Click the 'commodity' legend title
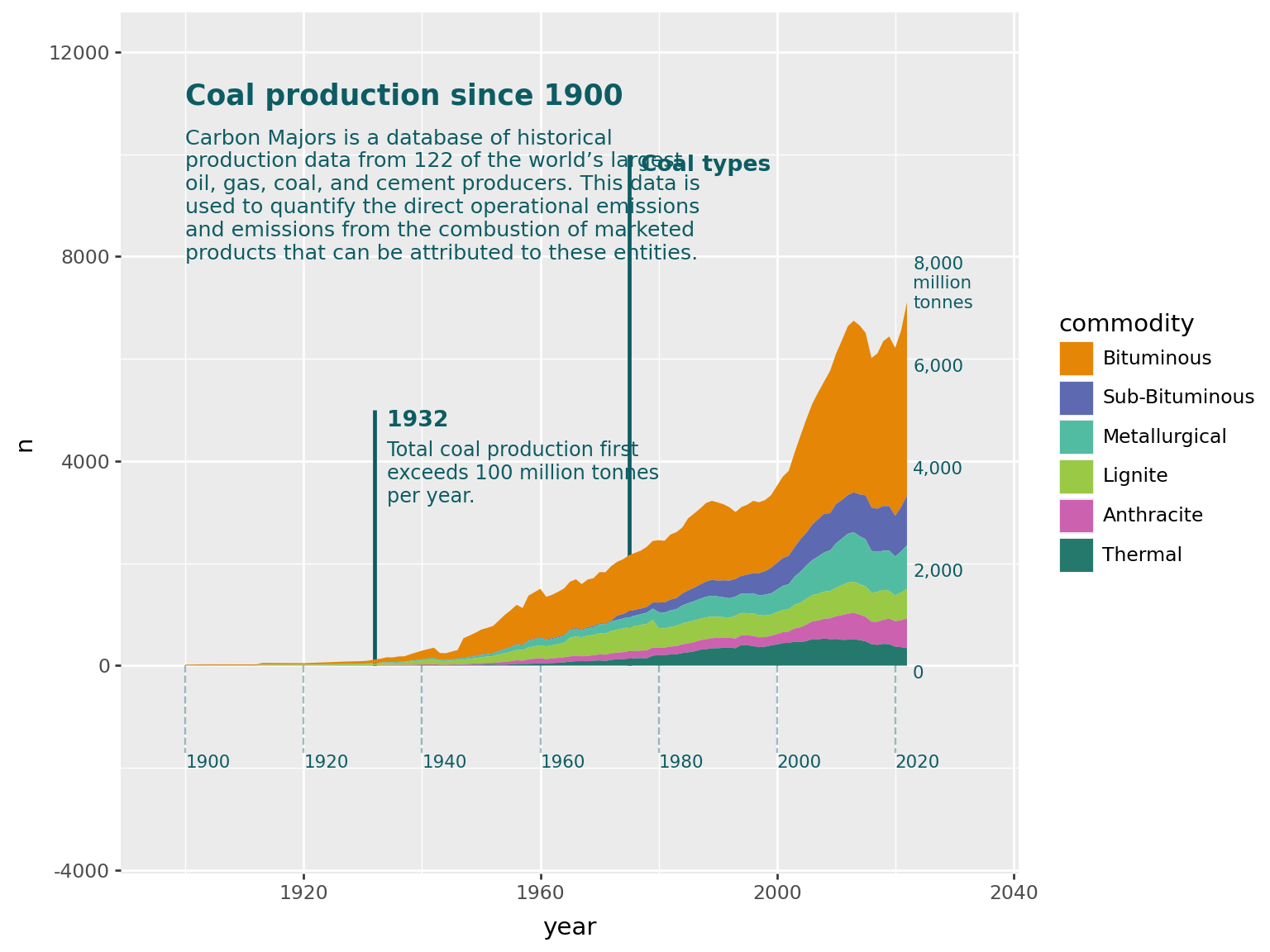 pyautogui.click(x=1126, y=324)
